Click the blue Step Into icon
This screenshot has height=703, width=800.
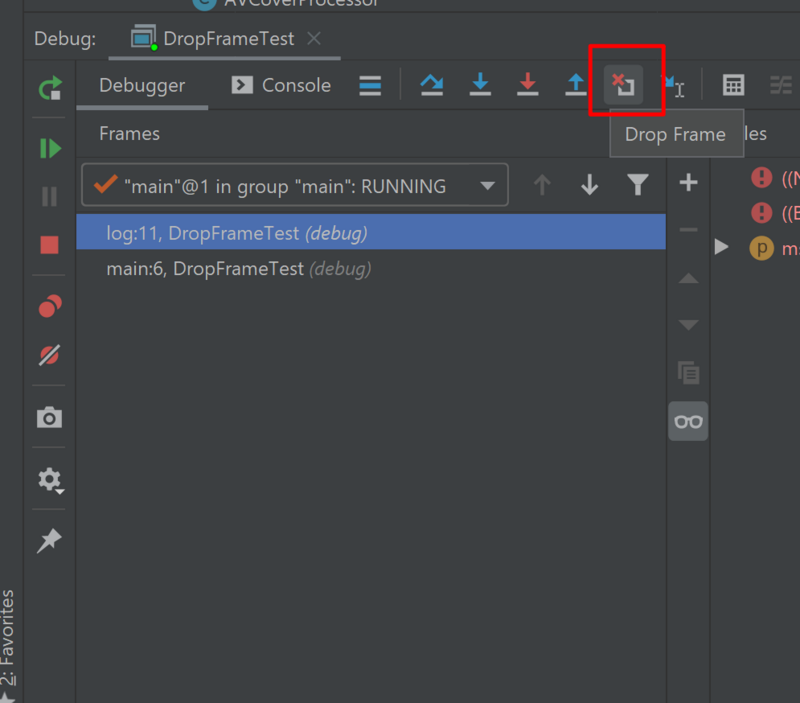coord(480,85)
